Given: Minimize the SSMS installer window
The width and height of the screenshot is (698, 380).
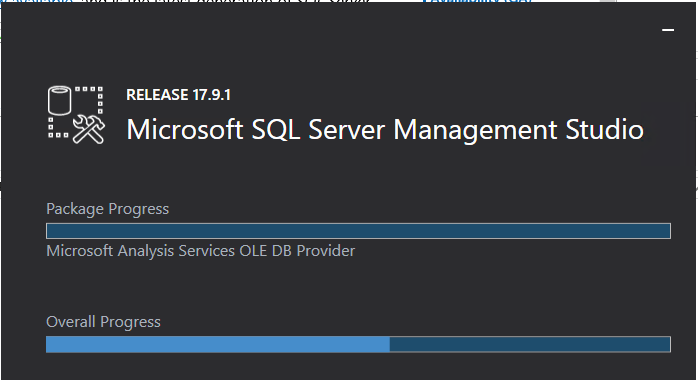Looking at the screenshot, I should pyautogui.click(x=668, y=30).
